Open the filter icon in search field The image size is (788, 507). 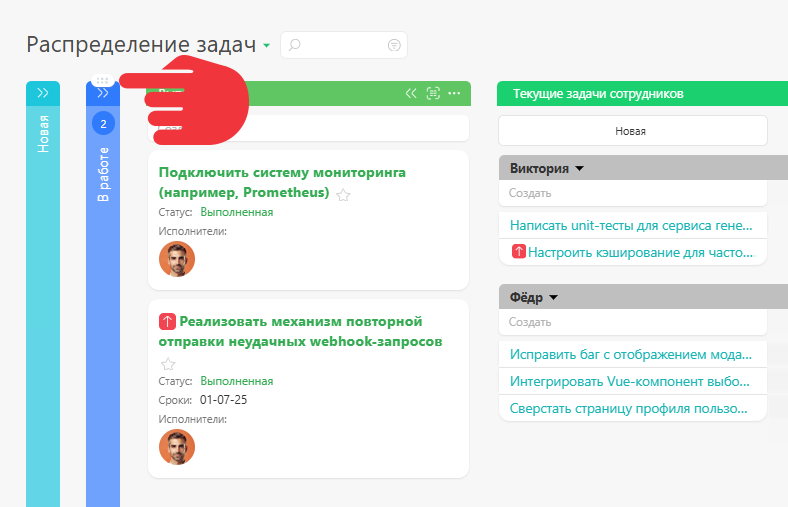394,45
